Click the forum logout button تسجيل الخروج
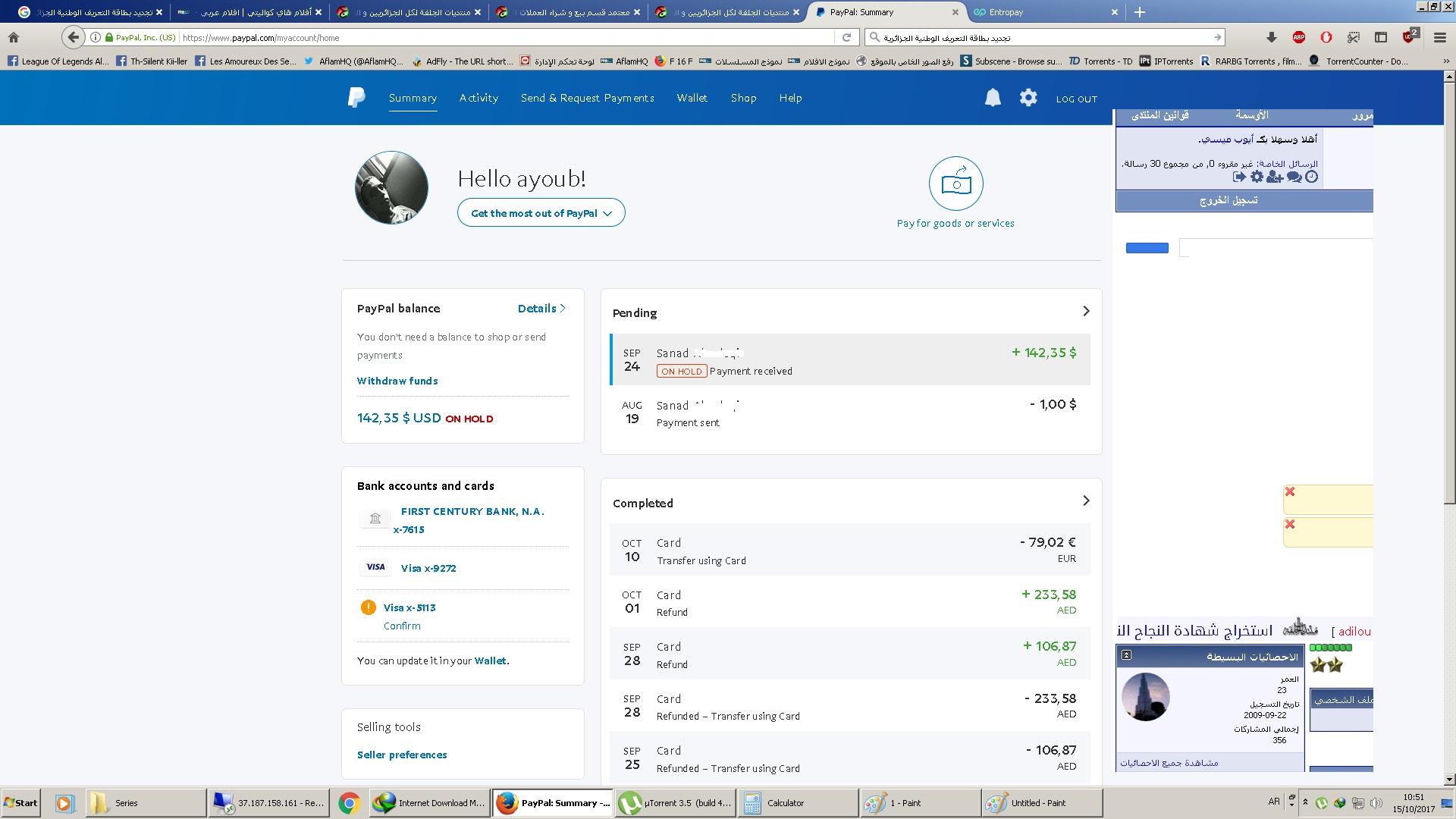 (1228, 200)
